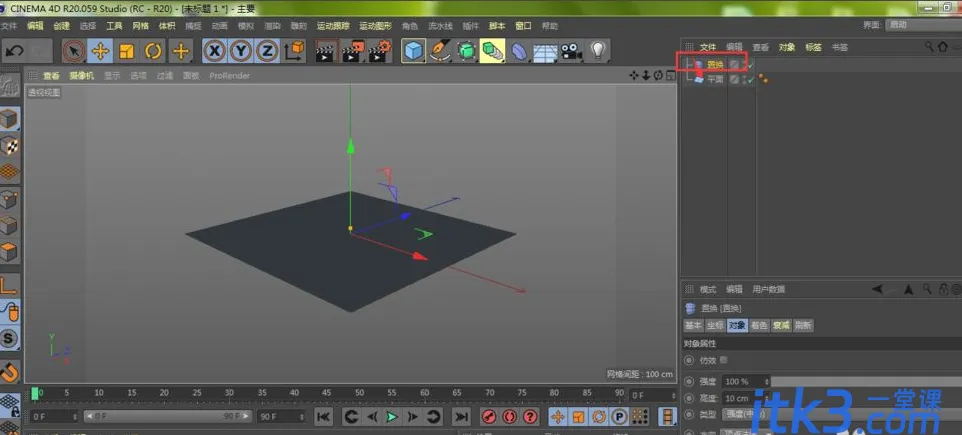Click the Record Active Objects button
Screen dimensions: 962x435
[489, 417]
